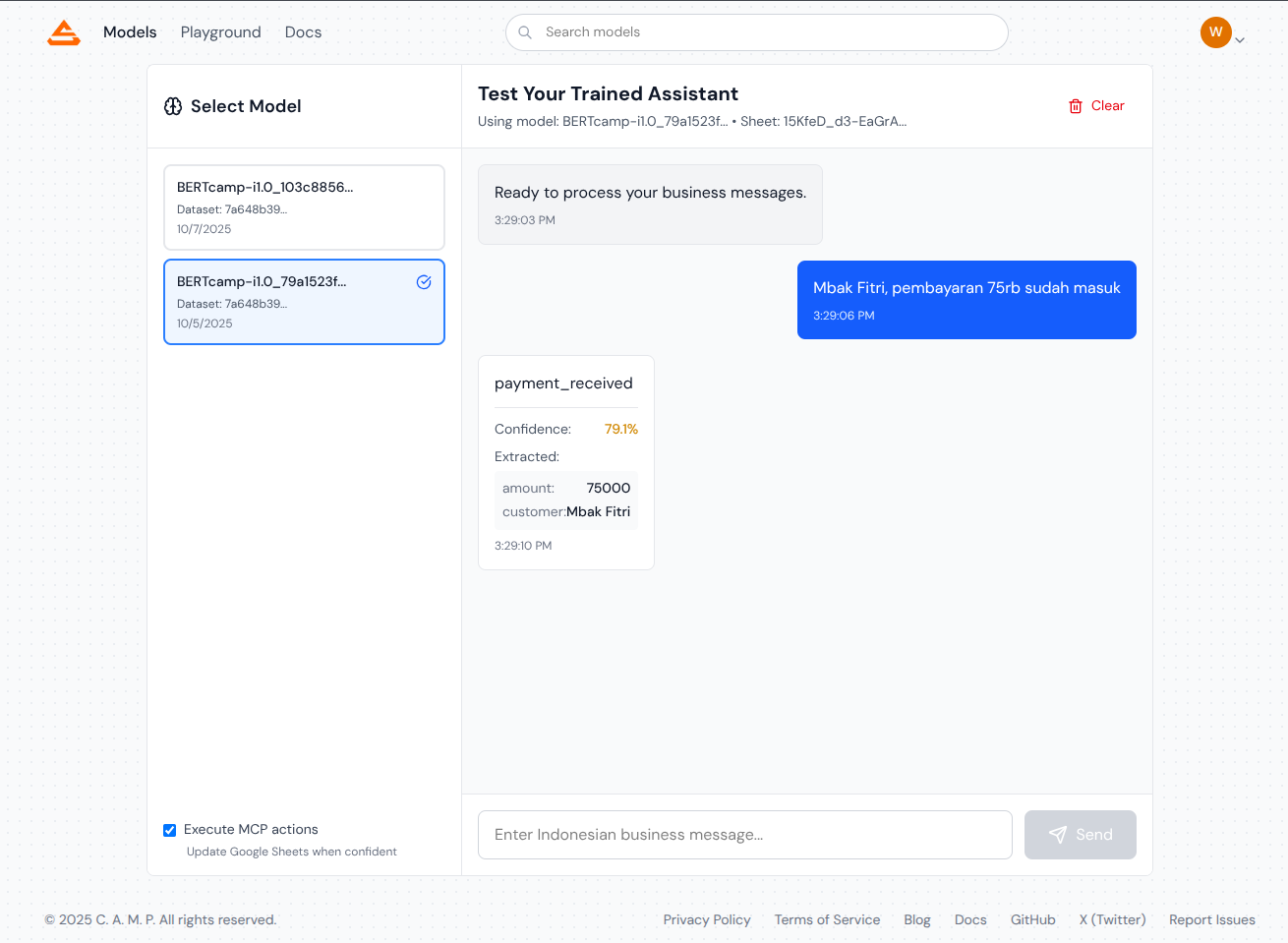Open the Models tab in the top navigation

130,32
